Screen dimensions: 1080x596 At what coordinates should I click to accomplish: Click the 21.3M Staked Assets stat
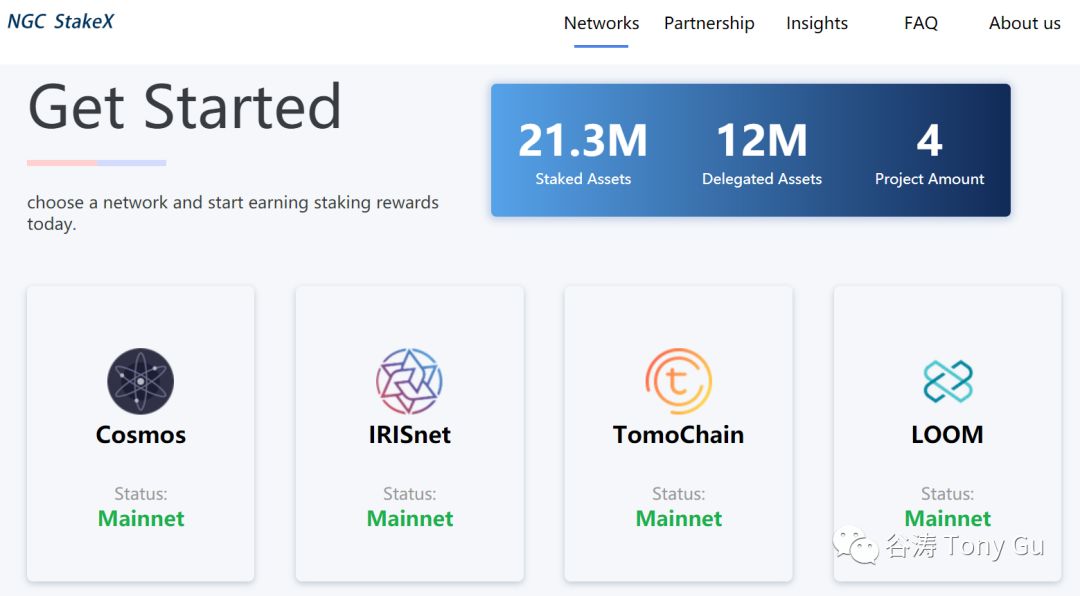point(583,152)
